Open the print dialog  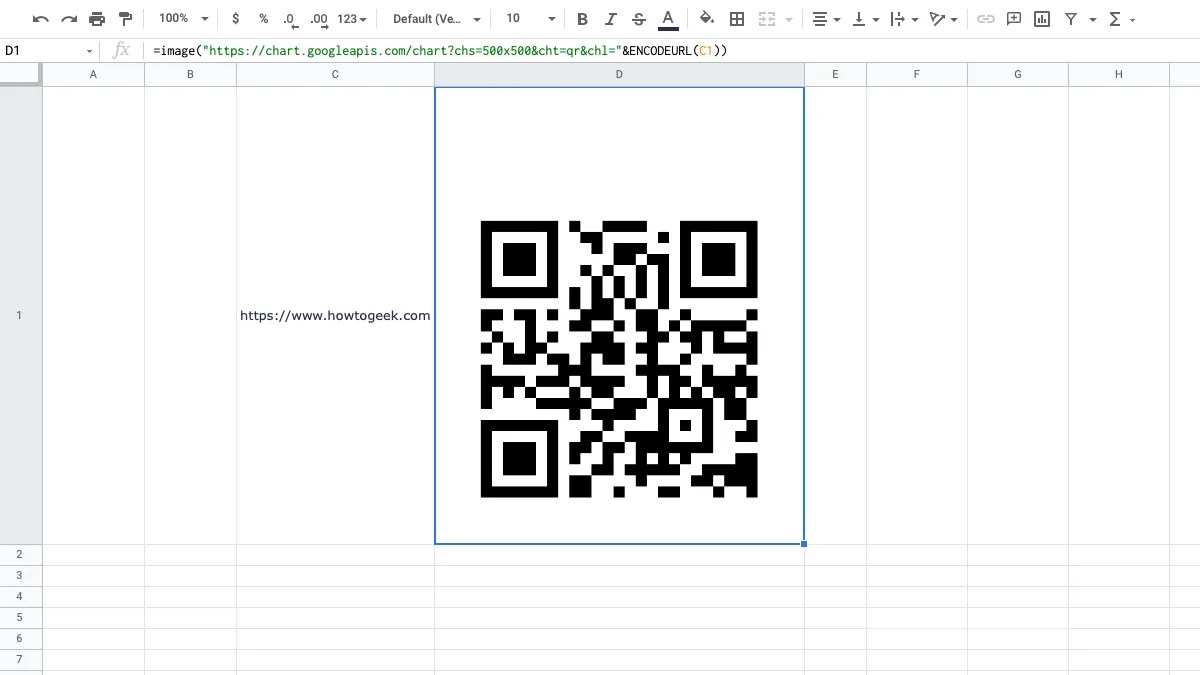[96, 18]
